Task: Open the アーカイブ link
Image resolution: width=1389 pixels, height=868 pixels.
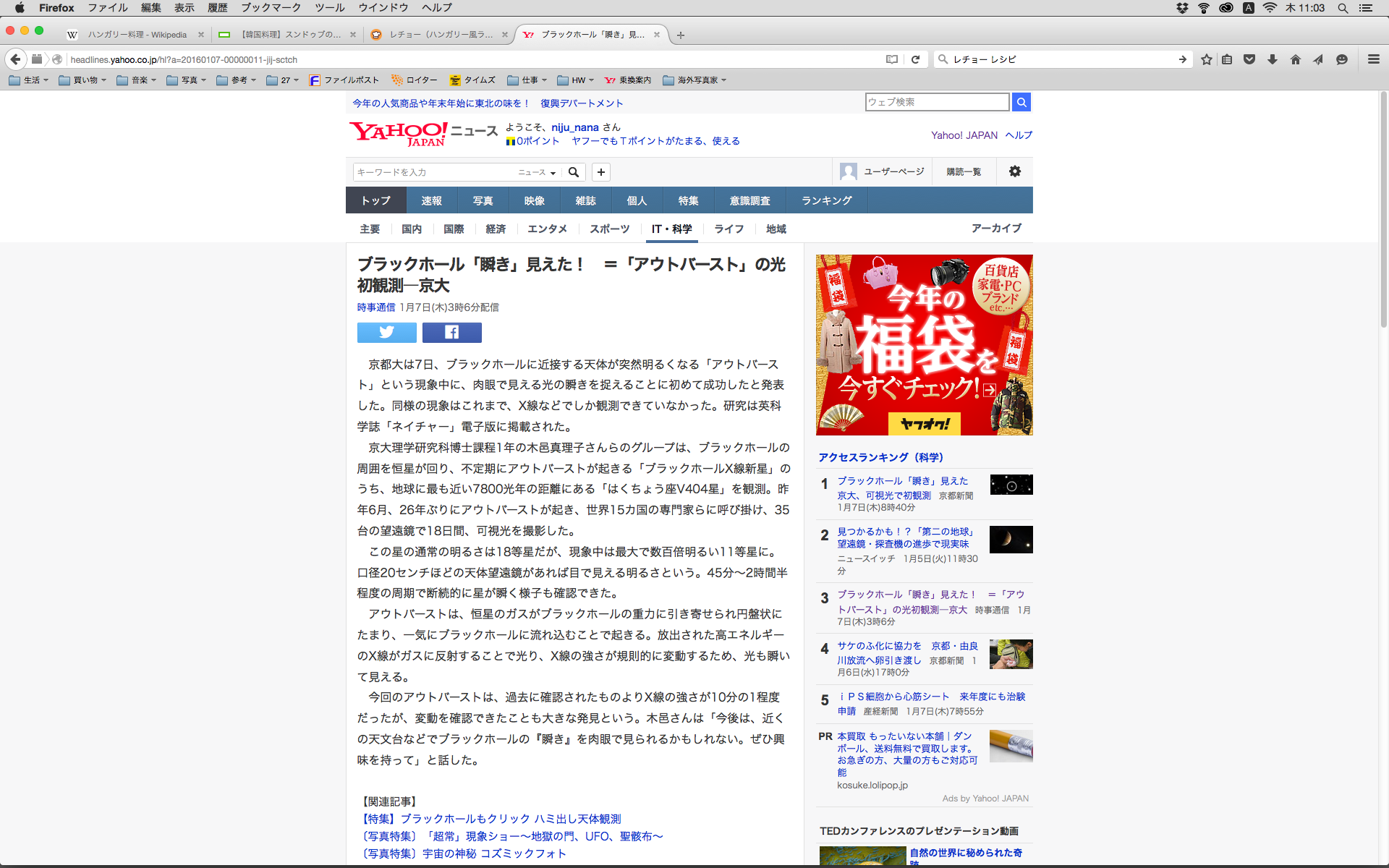Action: coord(995,228)
